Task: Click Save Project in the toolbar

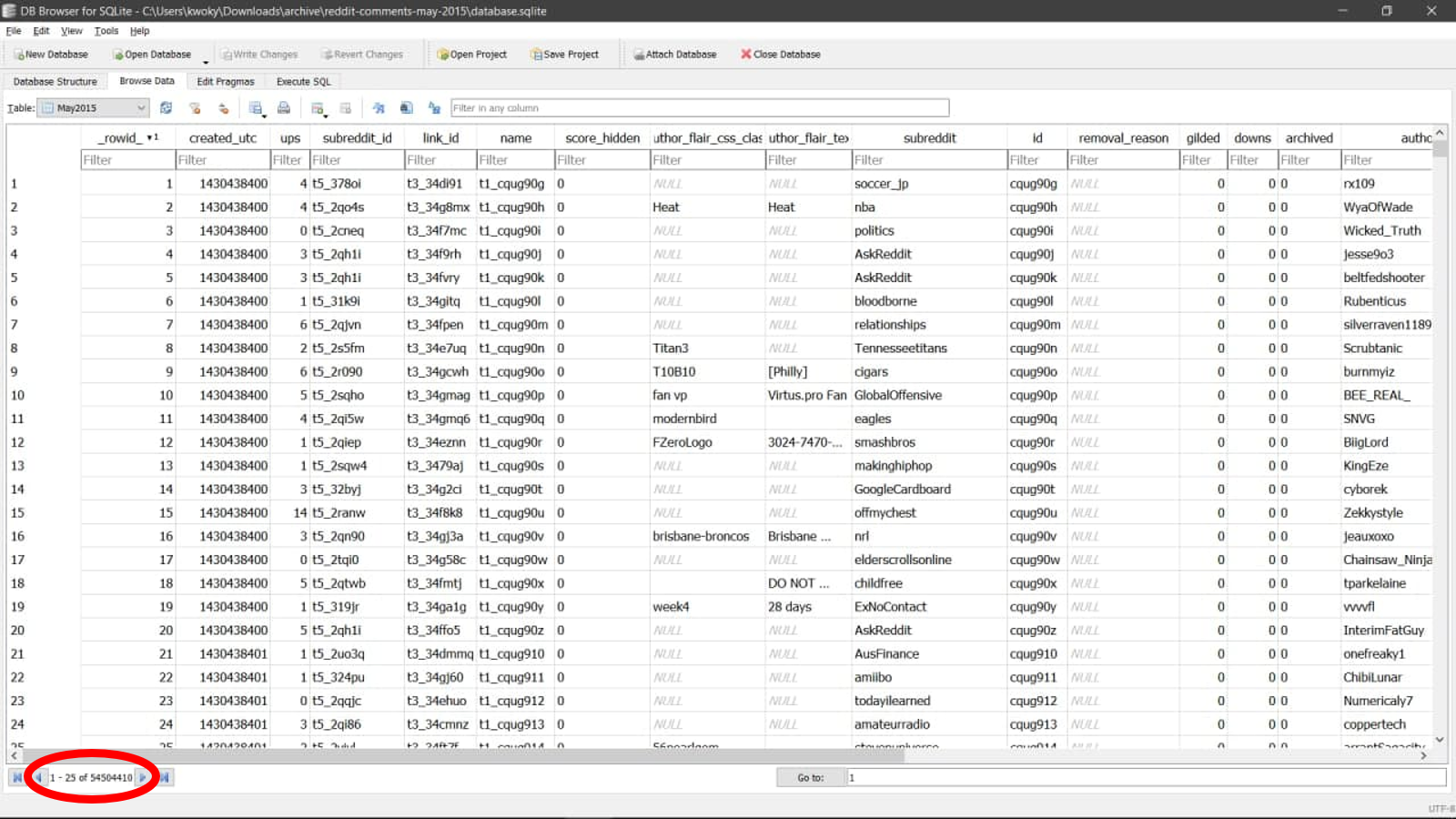Action: pyautogui.click(x=564, y=55)
